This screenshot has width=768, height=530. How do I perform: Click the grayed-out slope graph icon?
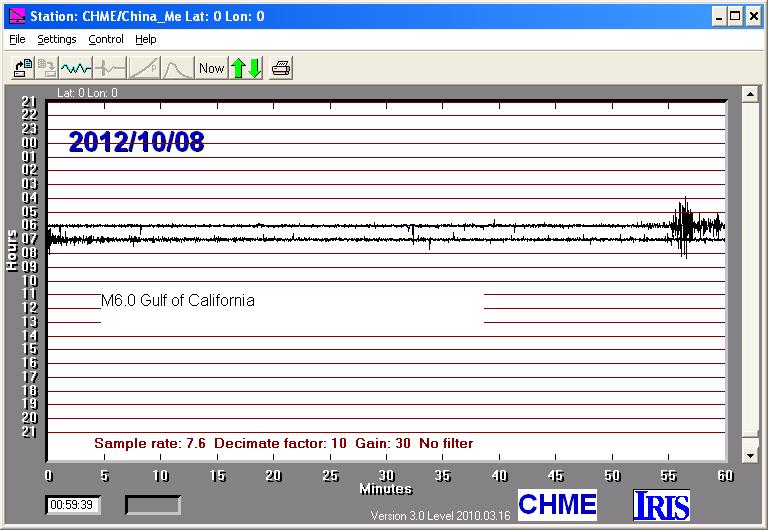(x=143, y=68)
